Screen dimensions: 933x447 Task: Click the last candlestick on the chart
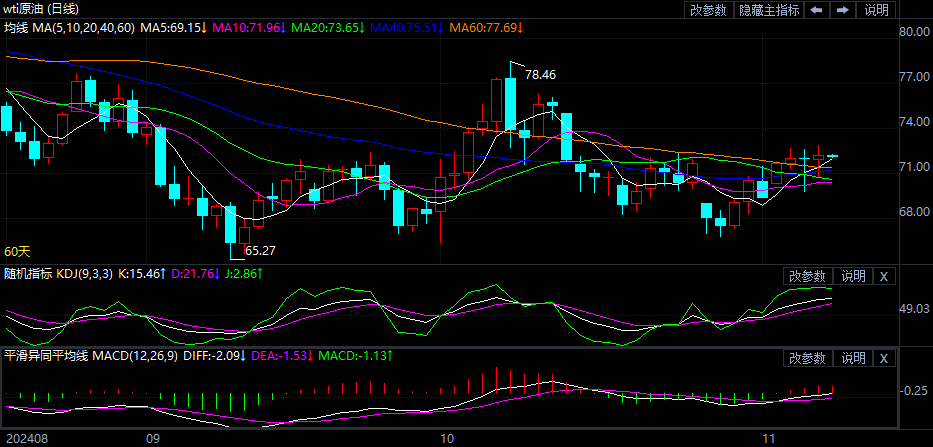[832, 156]
